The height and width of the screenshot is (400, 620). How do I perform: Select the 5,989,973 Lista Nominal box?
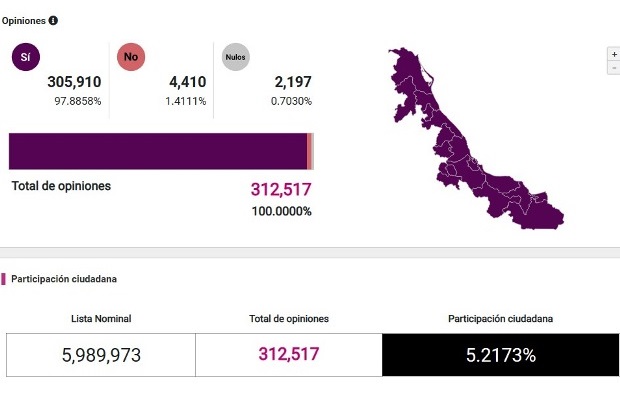(x=101, y=355)
